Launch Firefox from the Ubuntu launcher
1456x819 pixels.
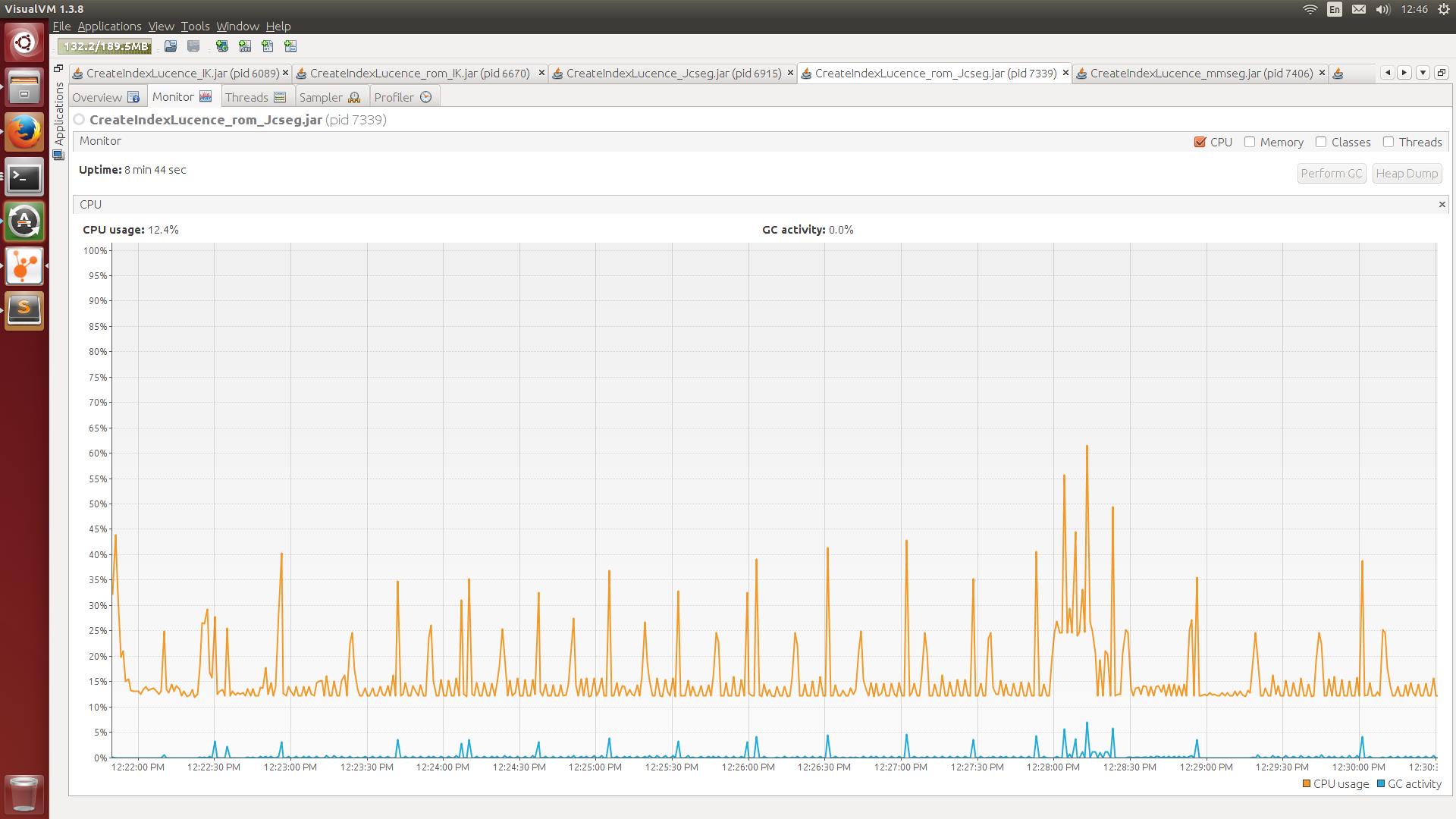tap(24, 132)
